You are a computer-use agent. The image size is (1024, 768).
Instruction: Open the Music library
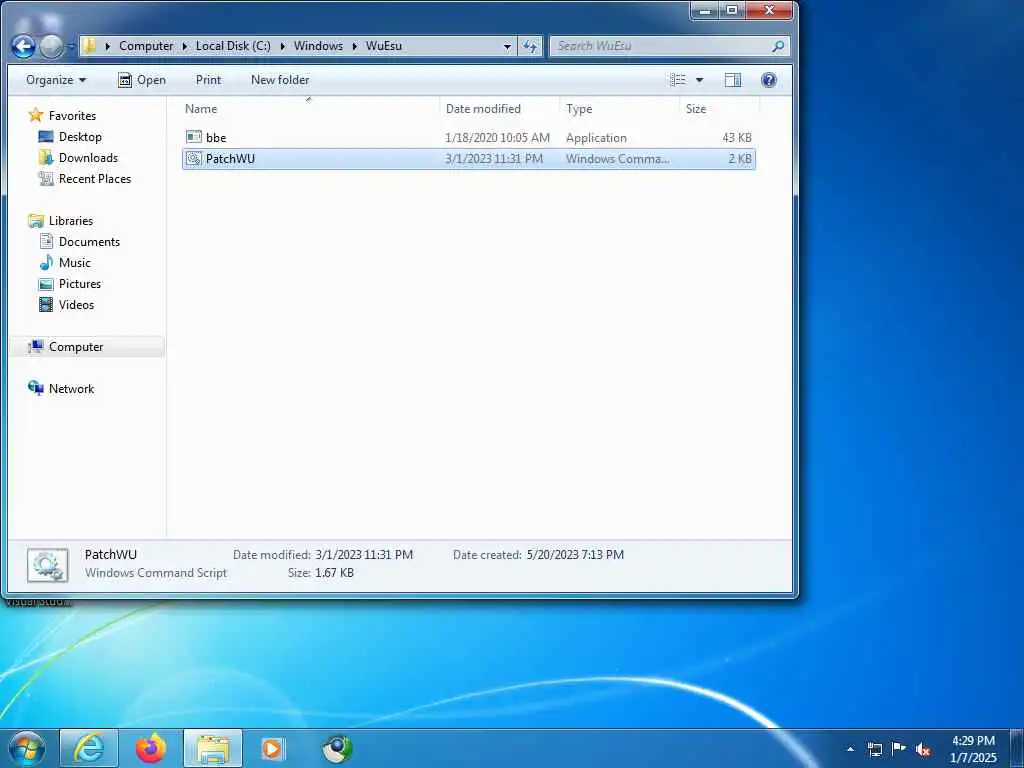74,263
